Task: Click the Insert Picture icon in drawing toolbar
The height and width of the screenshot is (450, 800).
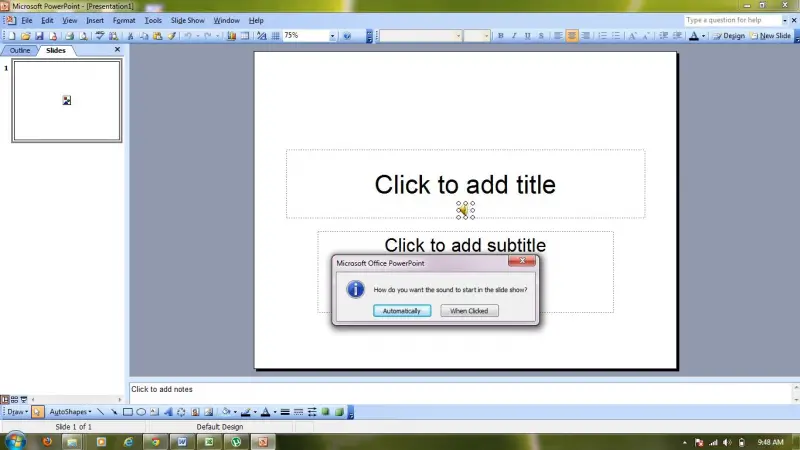Action: coord(208,412)
